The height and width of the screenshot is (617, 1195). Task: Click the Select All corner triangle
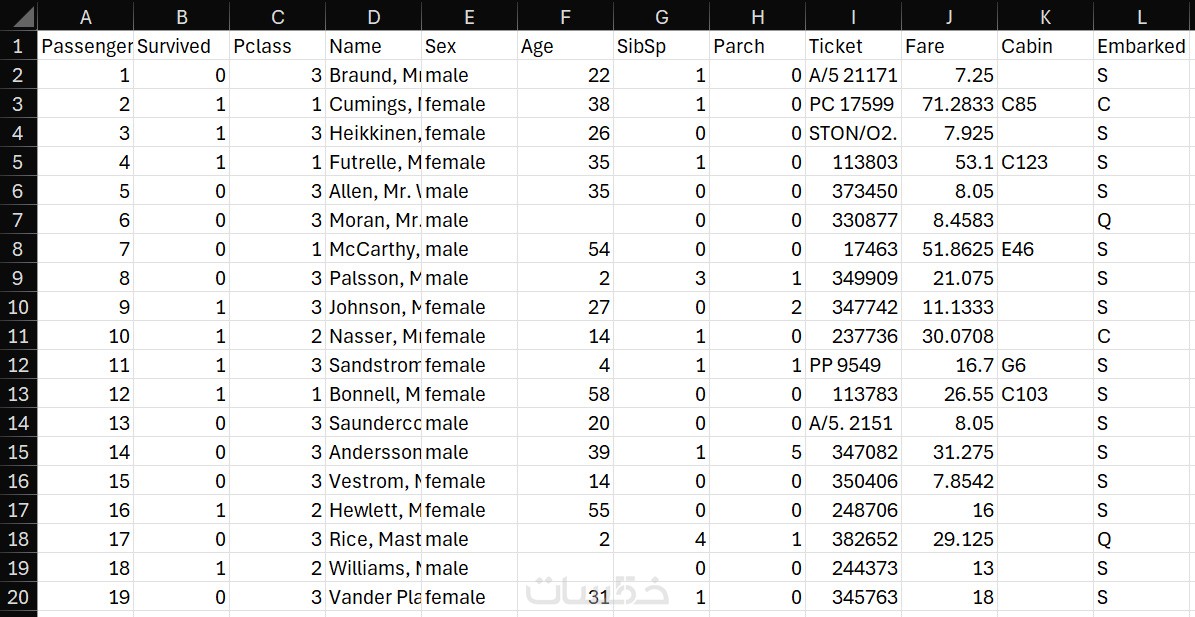[18, 17]
